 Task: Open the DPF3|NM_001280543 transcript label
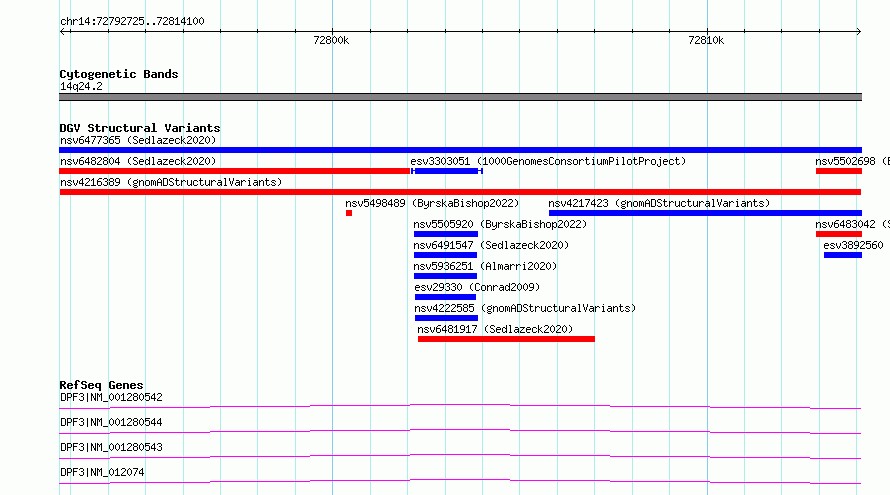point(111,447)
